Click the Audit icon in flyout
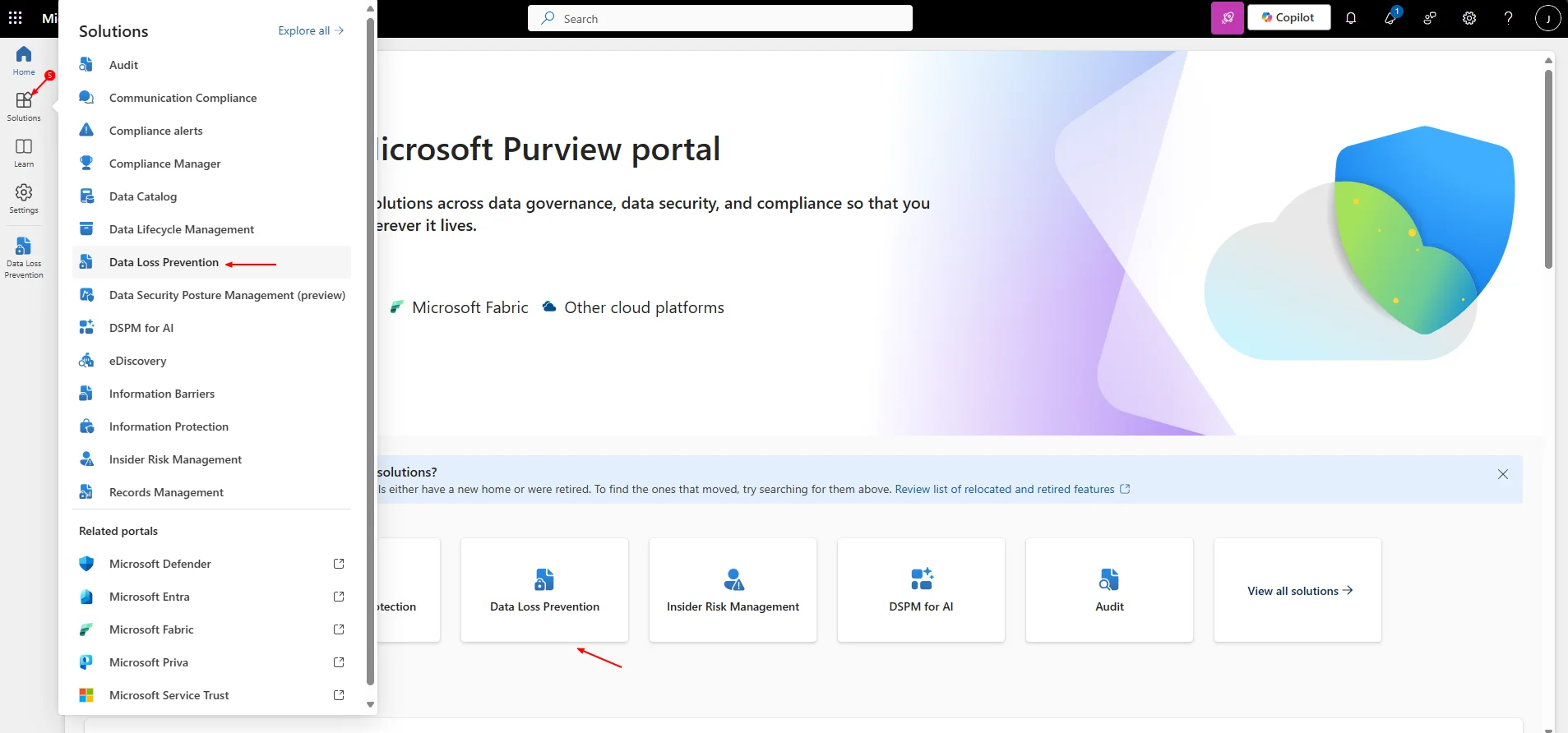 click(86, 65)
